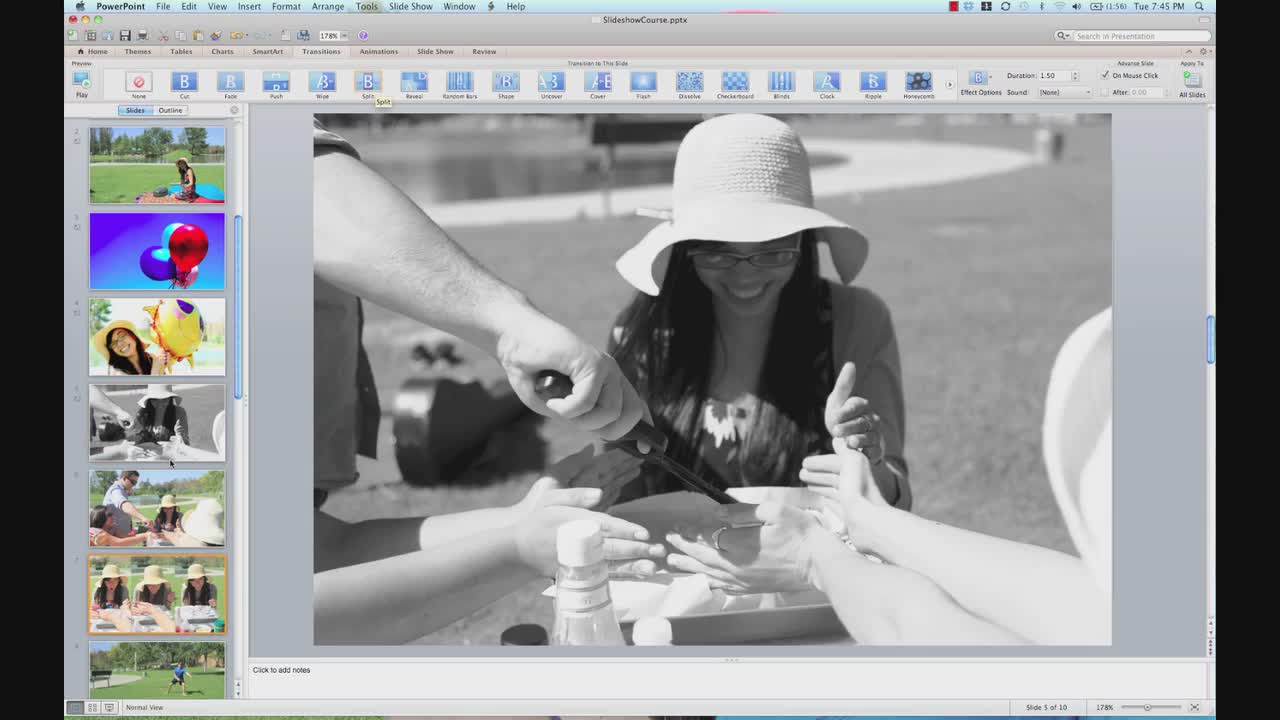This screenshot has width=1280, height=720.
Task: Select the balloons slide thumbnail
Action: click(157, 251)
